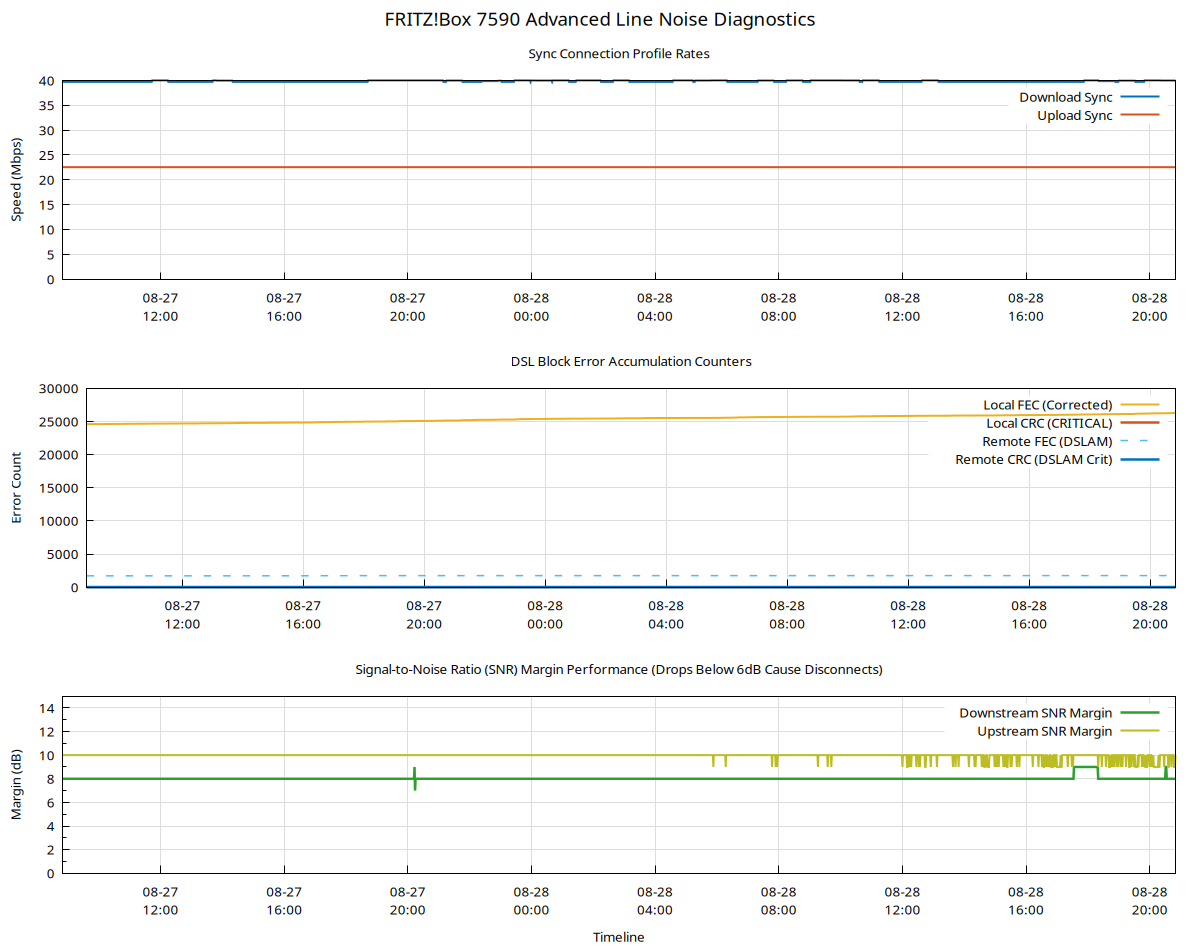The image size is (1200, 950).
Task: Click the green downstream SNR spike near 08-27 20:00
Action: click(415, 779)
